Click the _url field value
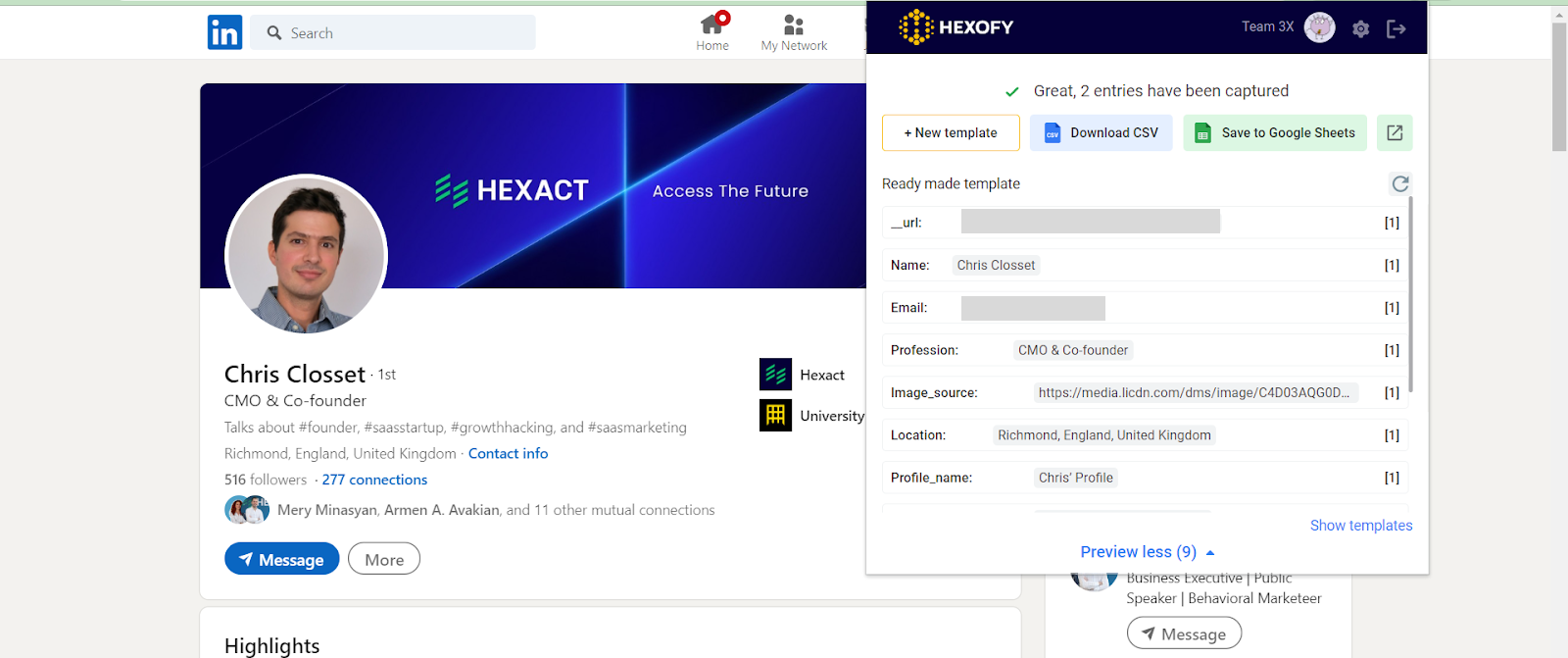The image size is (1568, 658). click(x=1091, y=222)
